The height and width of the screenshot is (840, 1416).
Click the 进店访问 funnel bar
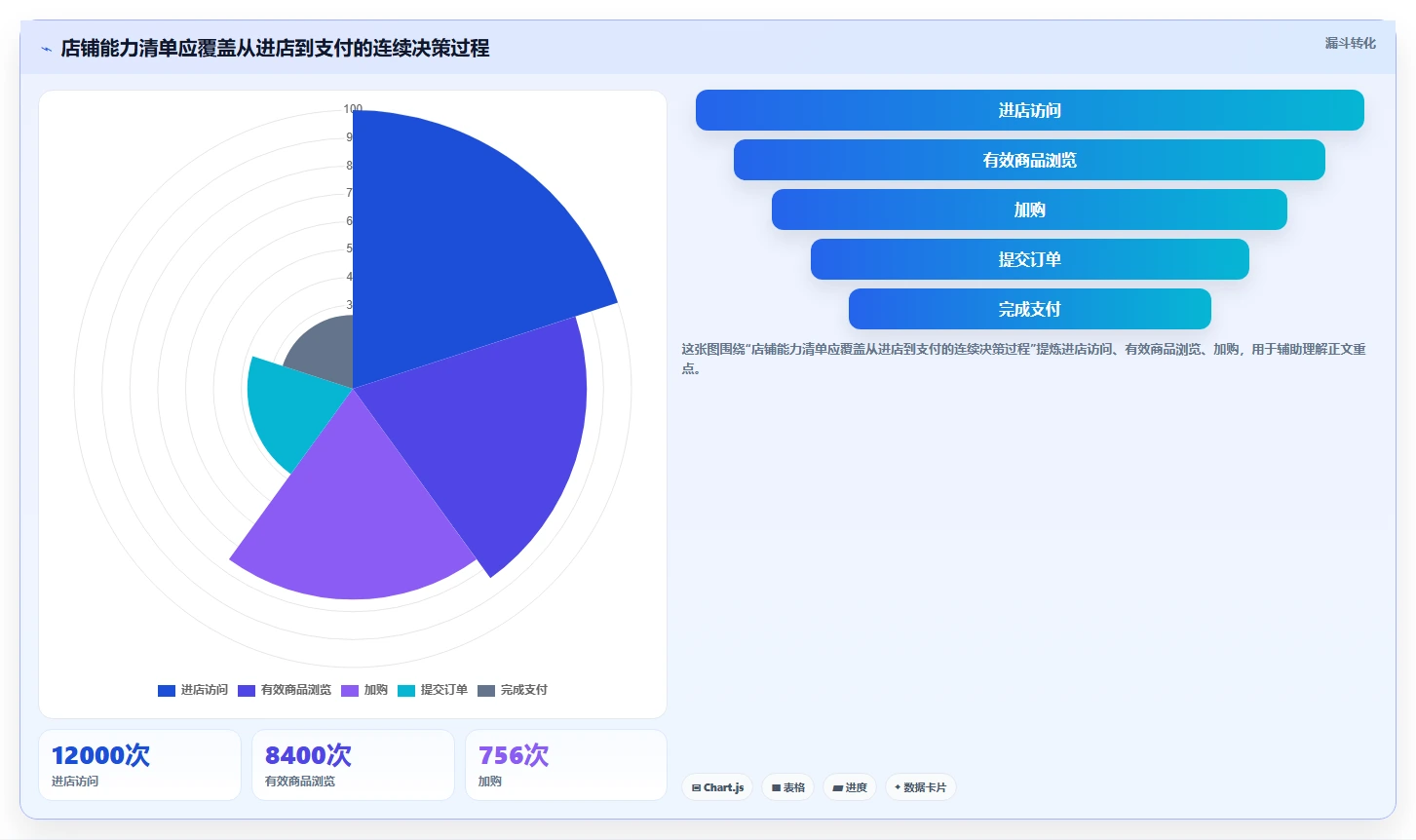1029,110
